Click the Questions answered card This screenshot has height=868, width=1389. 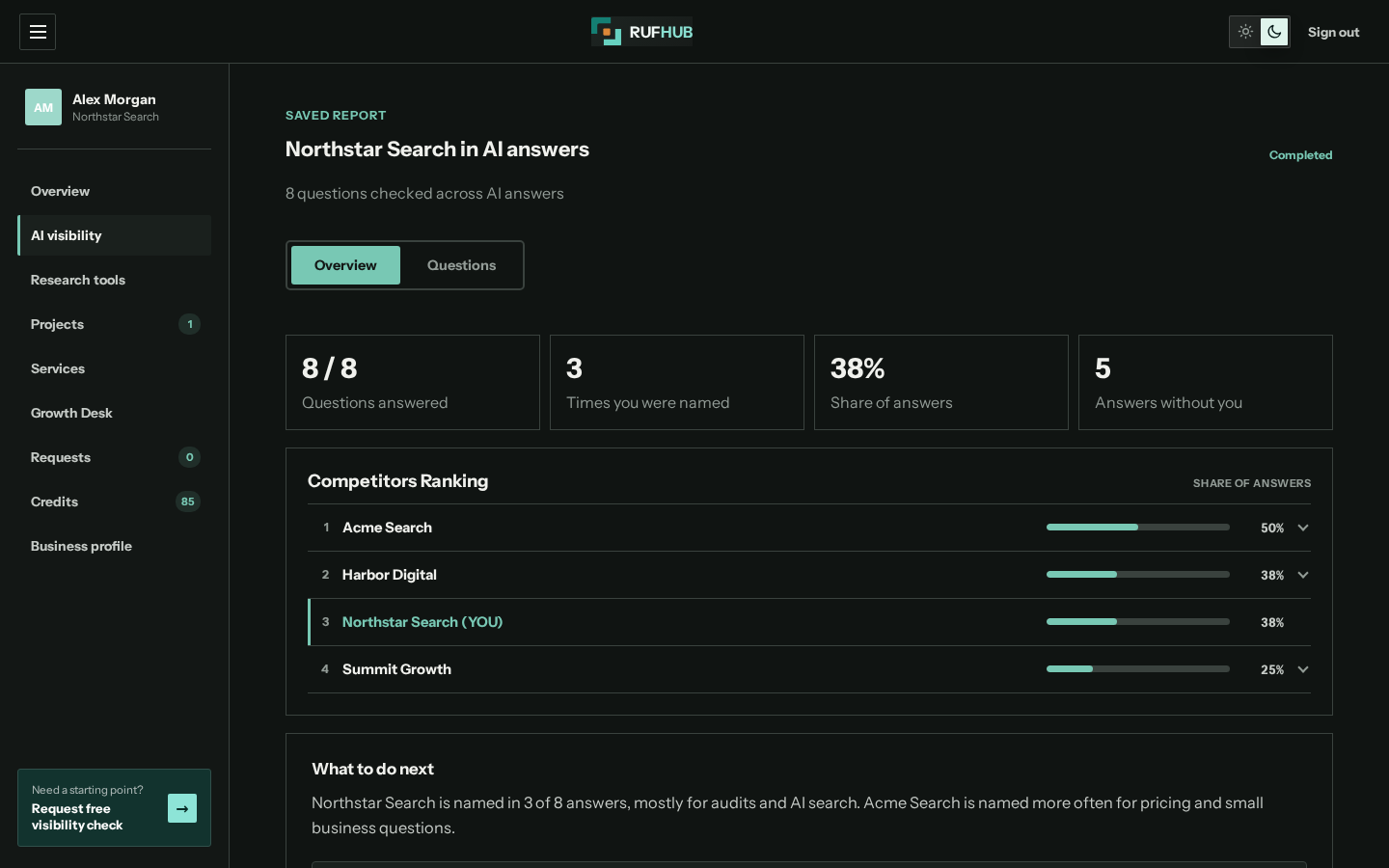413,382
